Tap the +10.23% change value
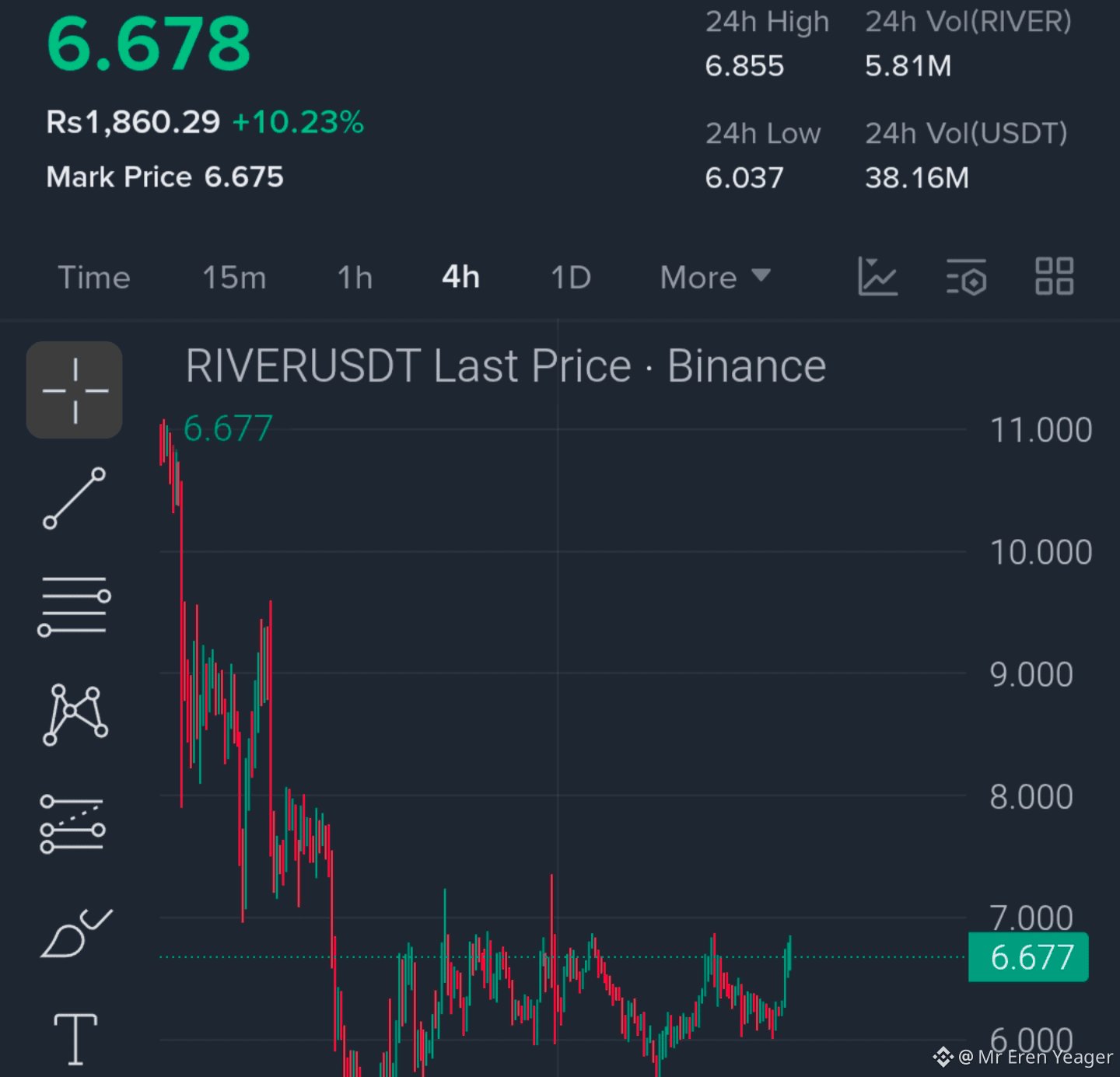 [298, 122]
